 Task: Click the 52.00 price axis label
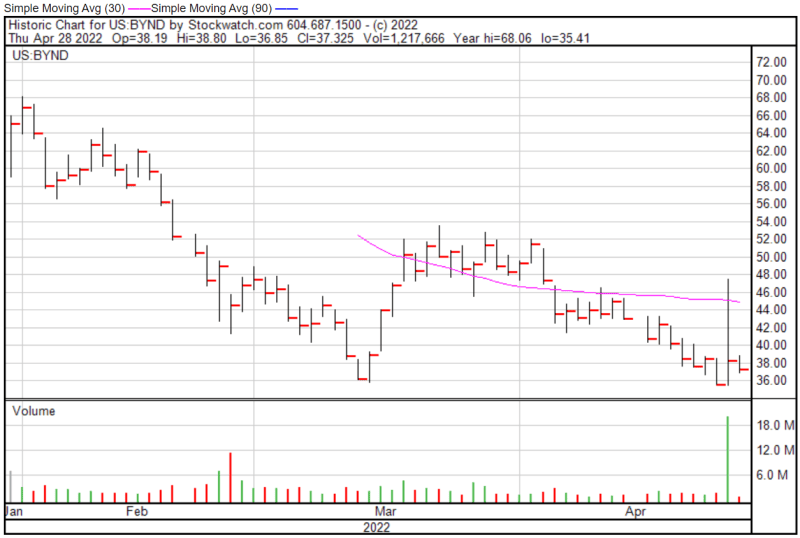click(771, 239)
